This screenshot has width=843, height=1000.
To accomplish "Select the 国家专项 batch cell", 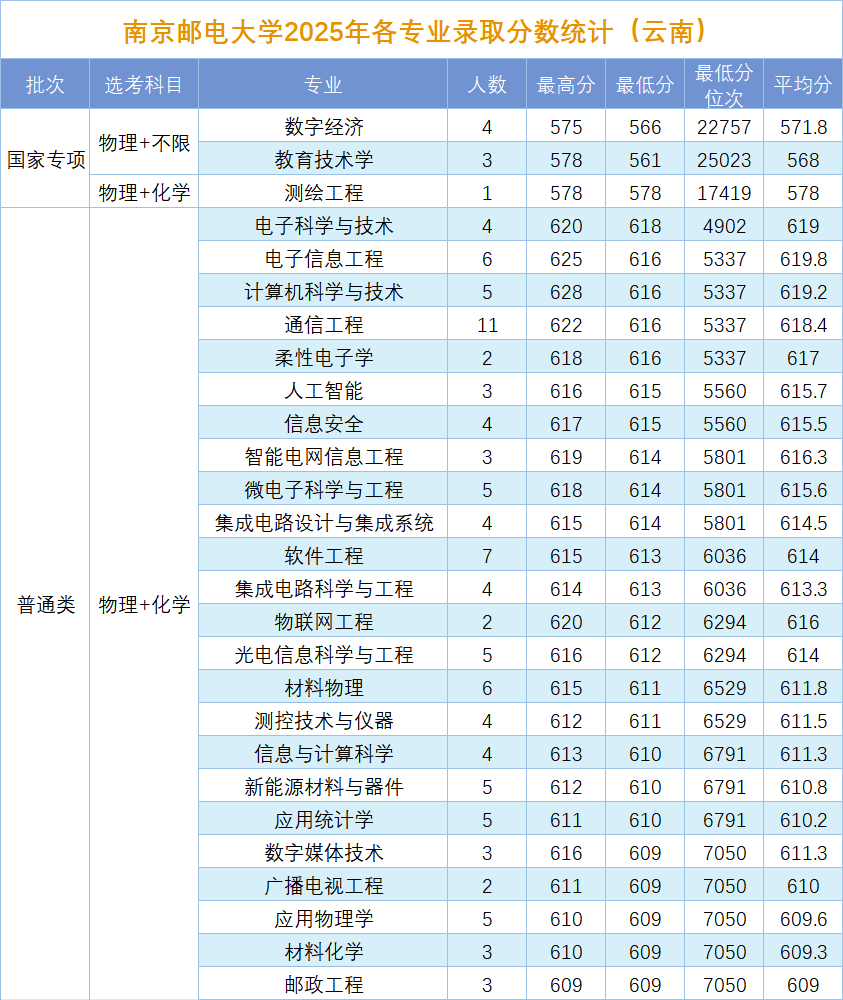I will coord(45,159).
